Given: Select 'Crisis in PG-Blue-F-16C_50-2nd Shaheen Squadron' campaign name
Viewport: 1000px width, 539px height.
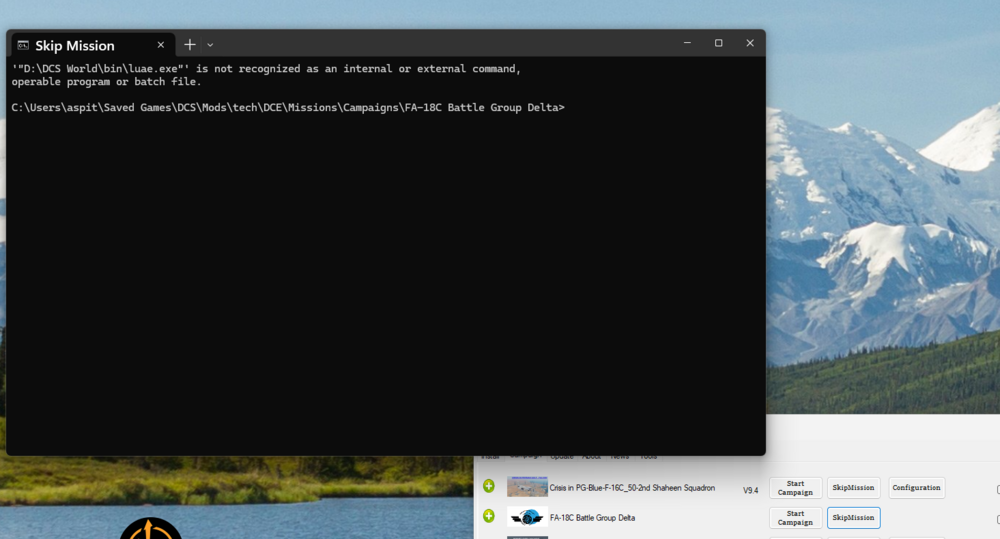Looking at the screenshot, I should [632, 488].
